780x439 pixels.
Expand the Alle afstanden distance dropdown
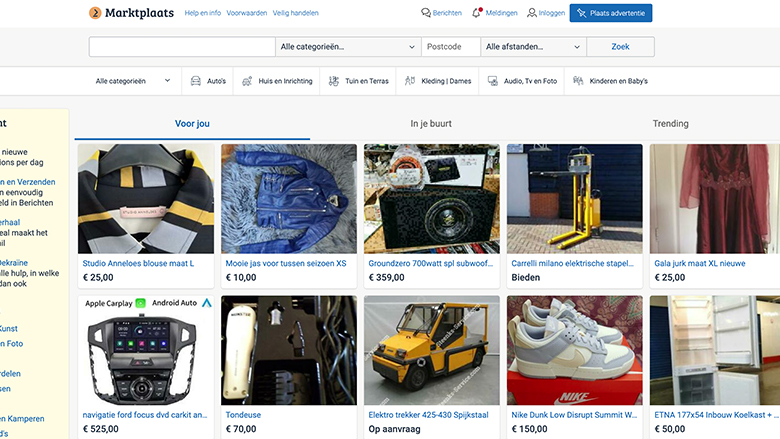[x=532, y=47]
